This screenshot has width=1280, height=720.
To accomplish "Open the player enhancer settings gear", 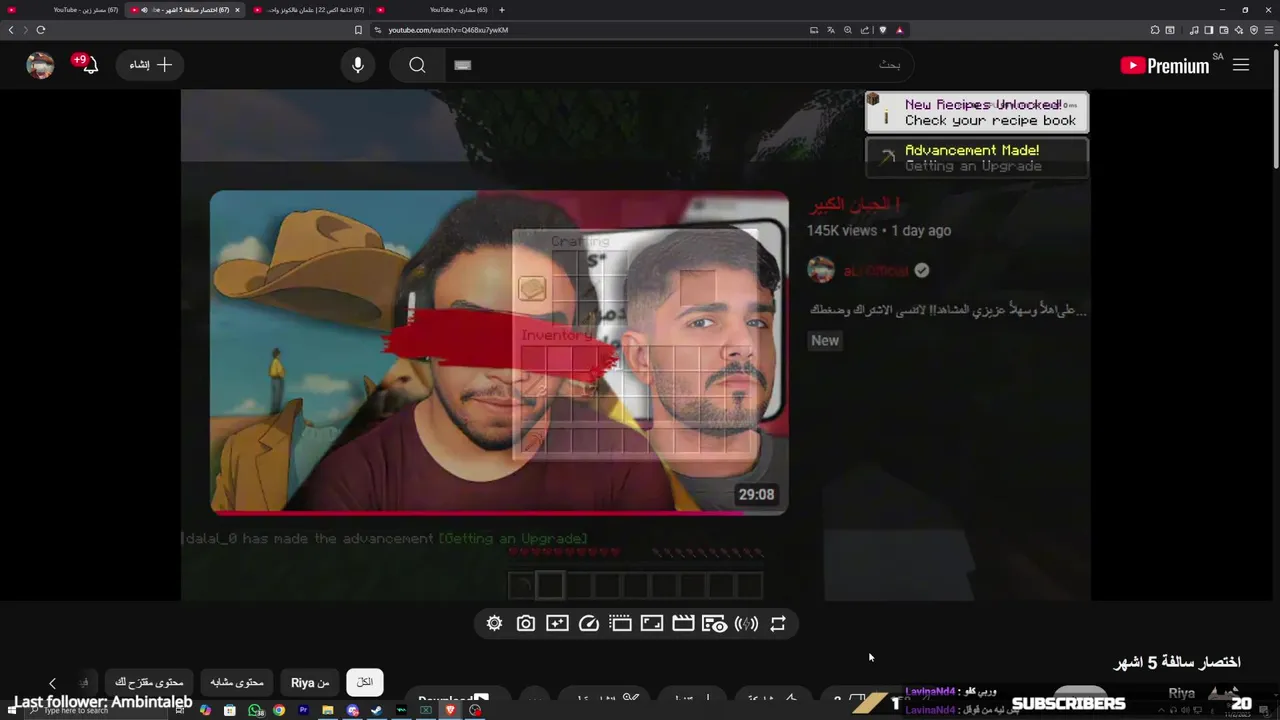I will 494,623.
